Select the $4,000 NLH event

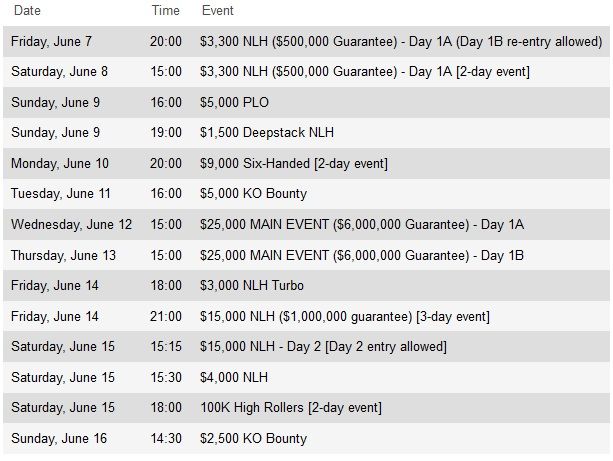click(x=234, y=377)
